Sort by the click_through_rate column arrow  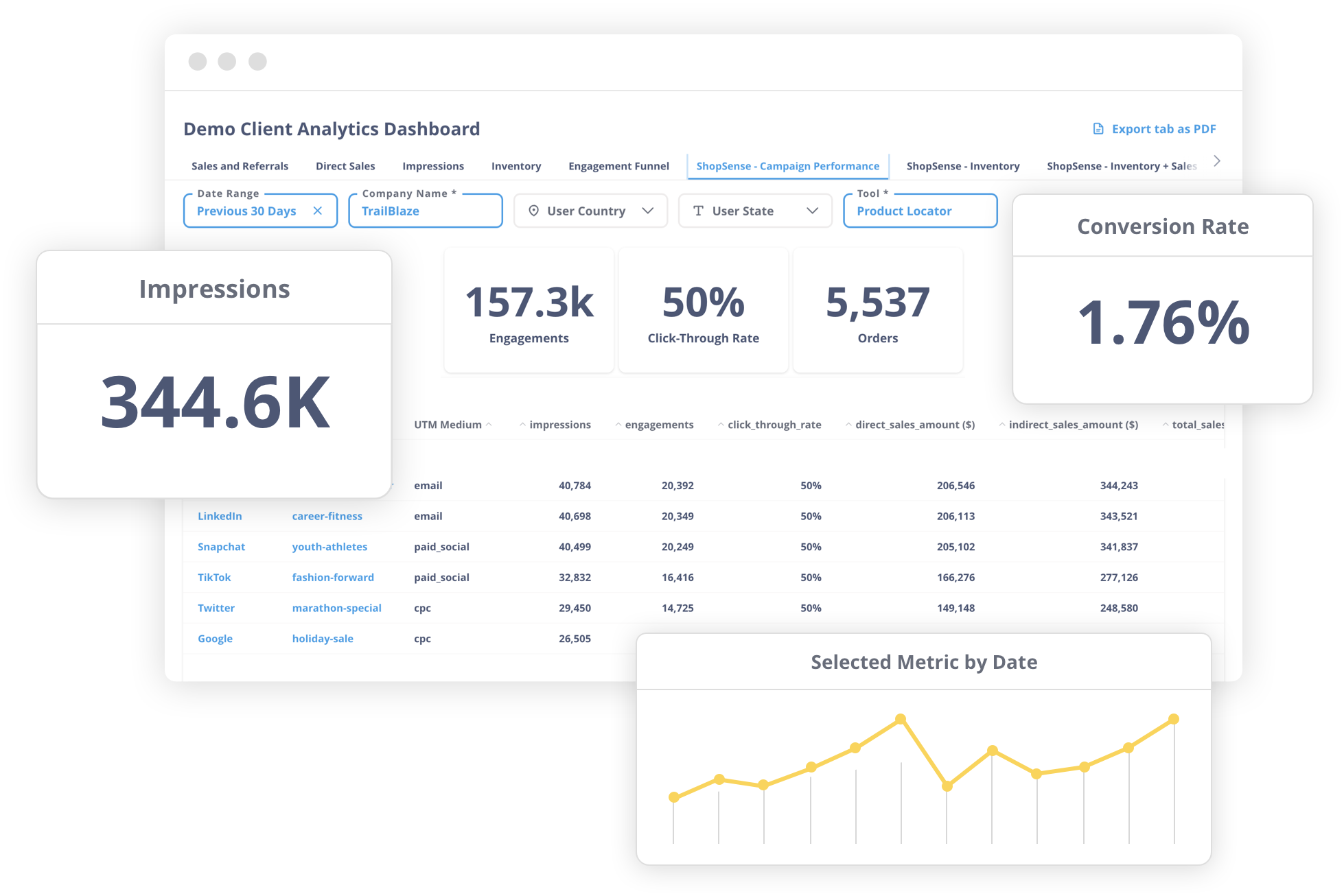pyautogui.click(x=721, y=425)
